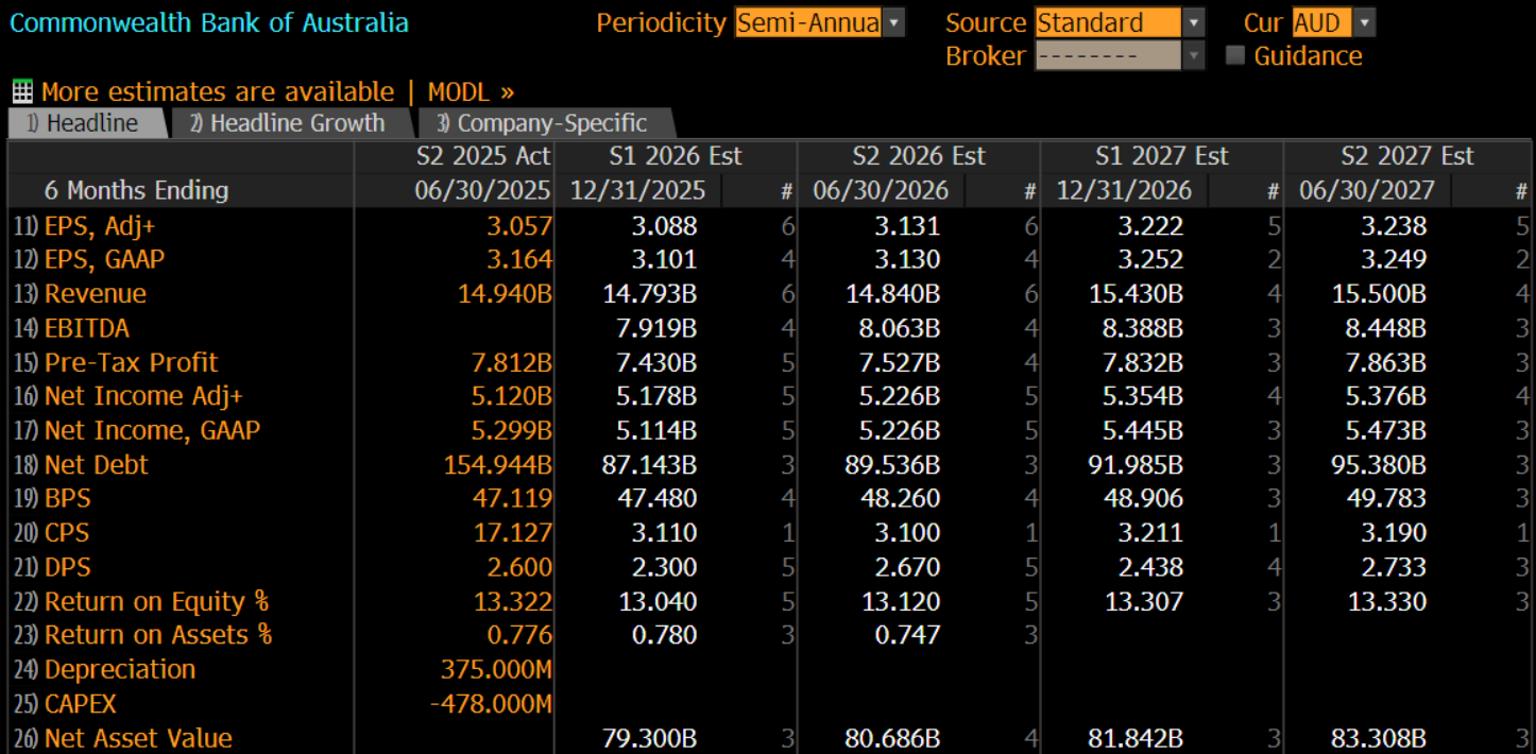Click the grid icon beside More estimates
This screenshot has width=1536, height=754.
pyautogui.click(x=22, y=92)
